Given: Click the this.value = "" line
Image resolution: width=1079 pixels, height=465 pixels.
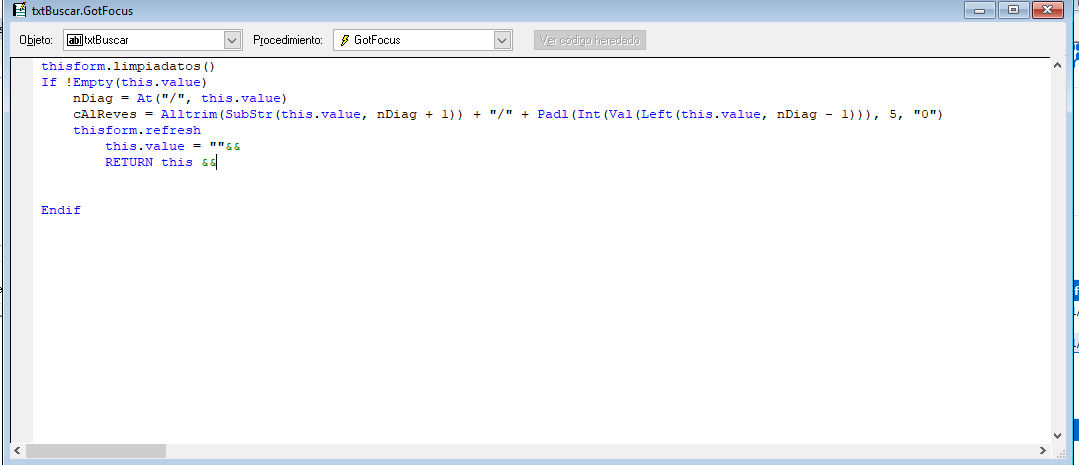Looking at the screenshot, I should [173, 146].
